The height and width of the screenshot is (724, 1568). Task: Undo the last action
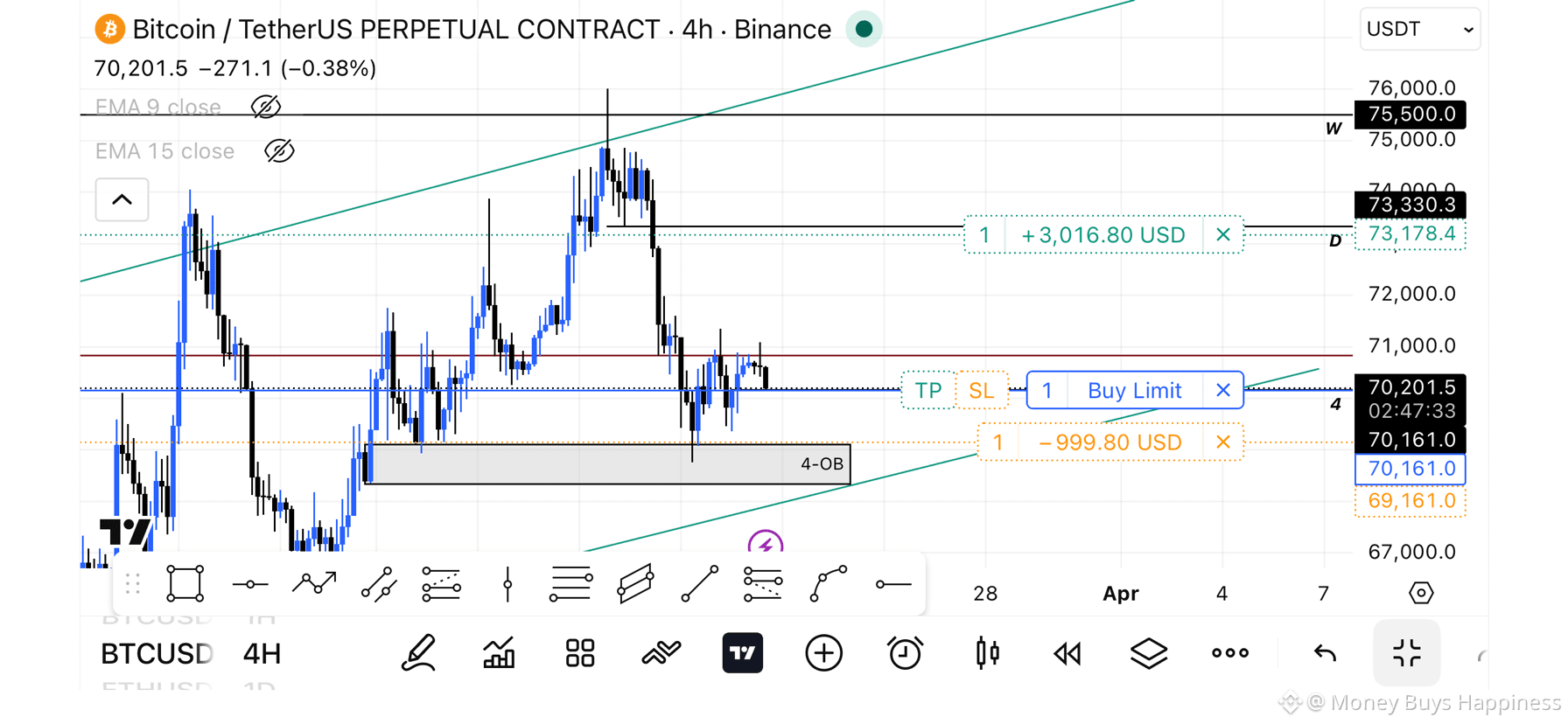pyautogui.click(x=1325, y=653)
